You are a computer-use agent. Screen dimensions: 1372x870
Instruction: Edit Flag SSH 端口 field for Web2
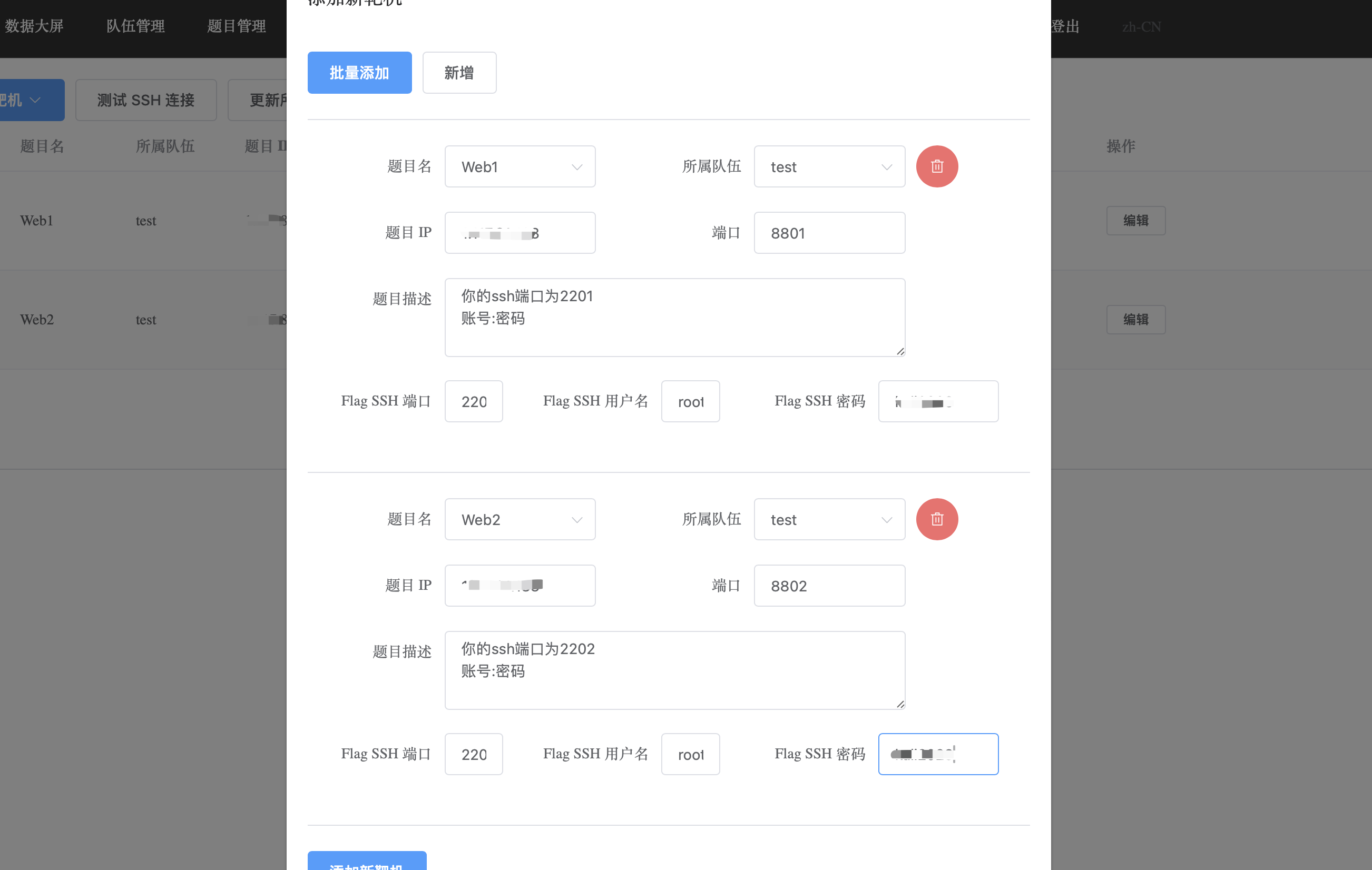pyautogui.click(x=474, y=755)
